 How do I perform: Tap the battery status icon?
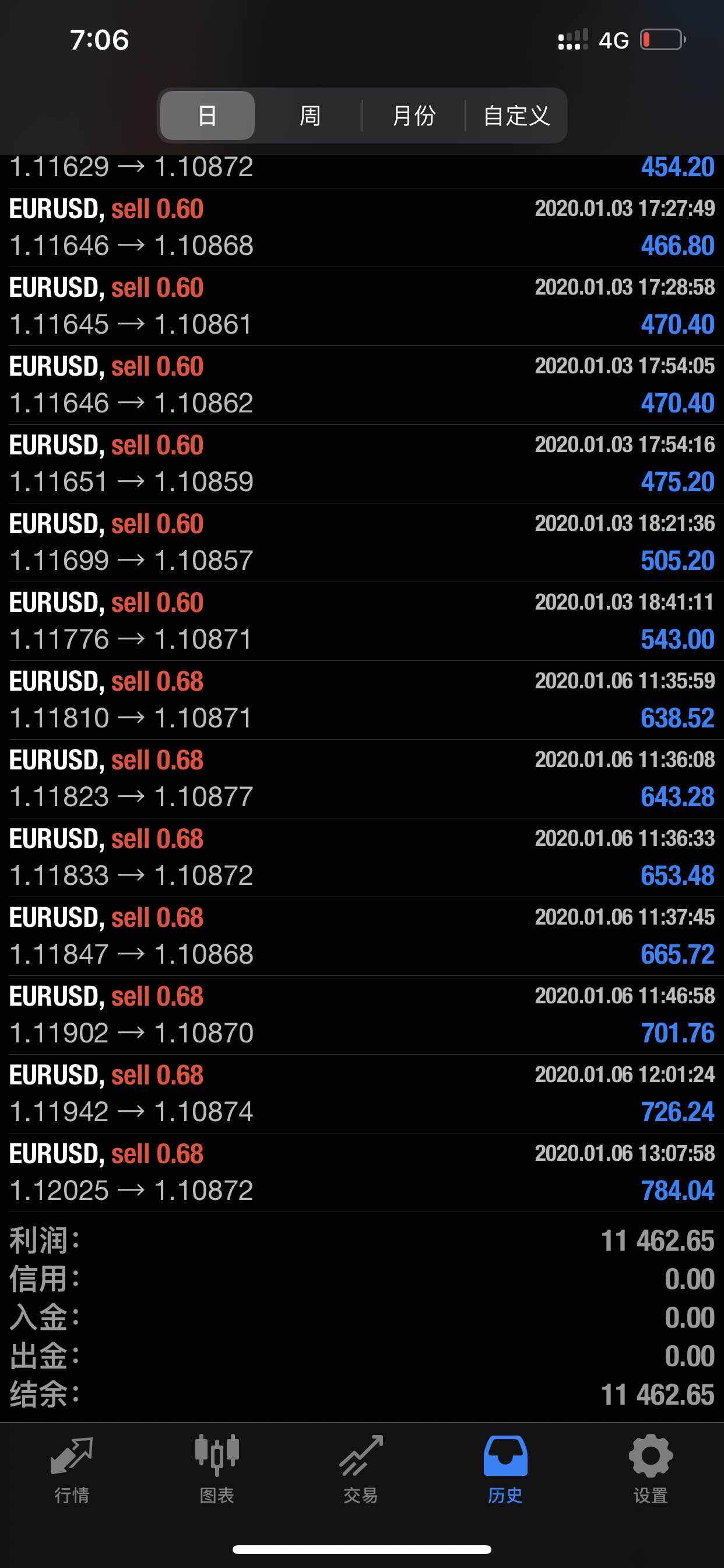point(663,40)
